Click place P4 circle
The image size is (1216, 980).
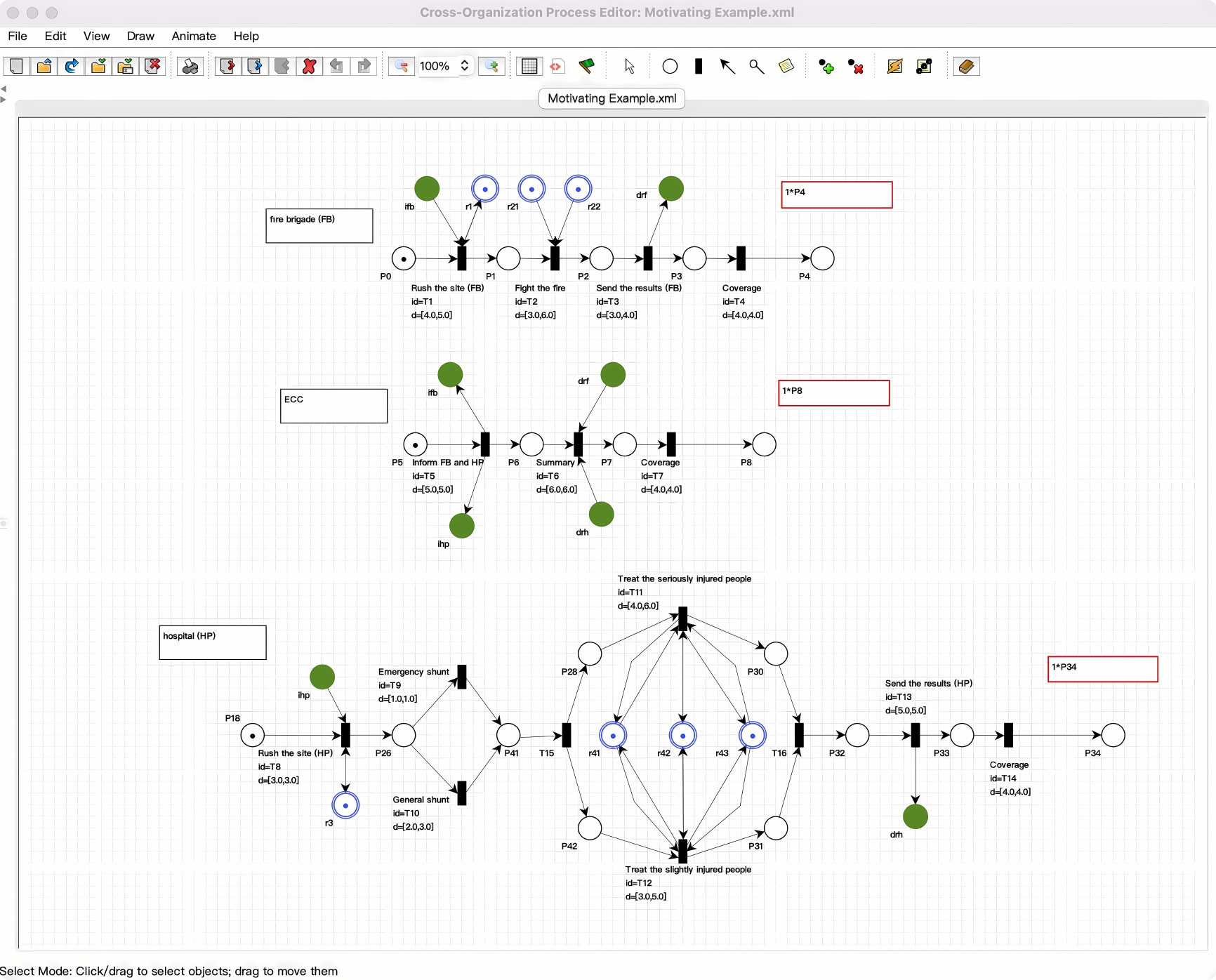[822, 258]
